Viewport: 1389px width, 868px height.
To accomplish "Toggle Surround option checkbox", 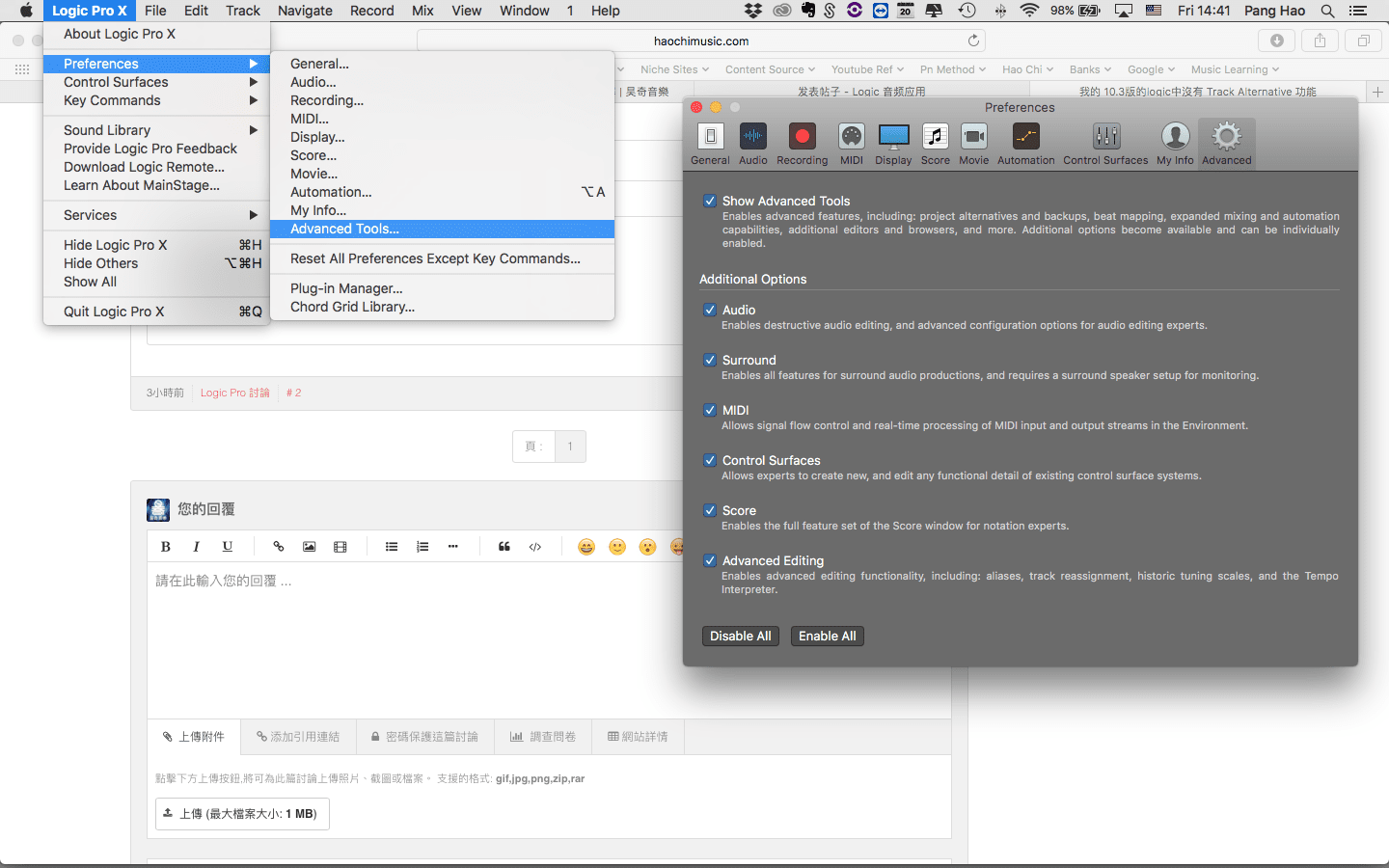I will click(x=710, y=360).
